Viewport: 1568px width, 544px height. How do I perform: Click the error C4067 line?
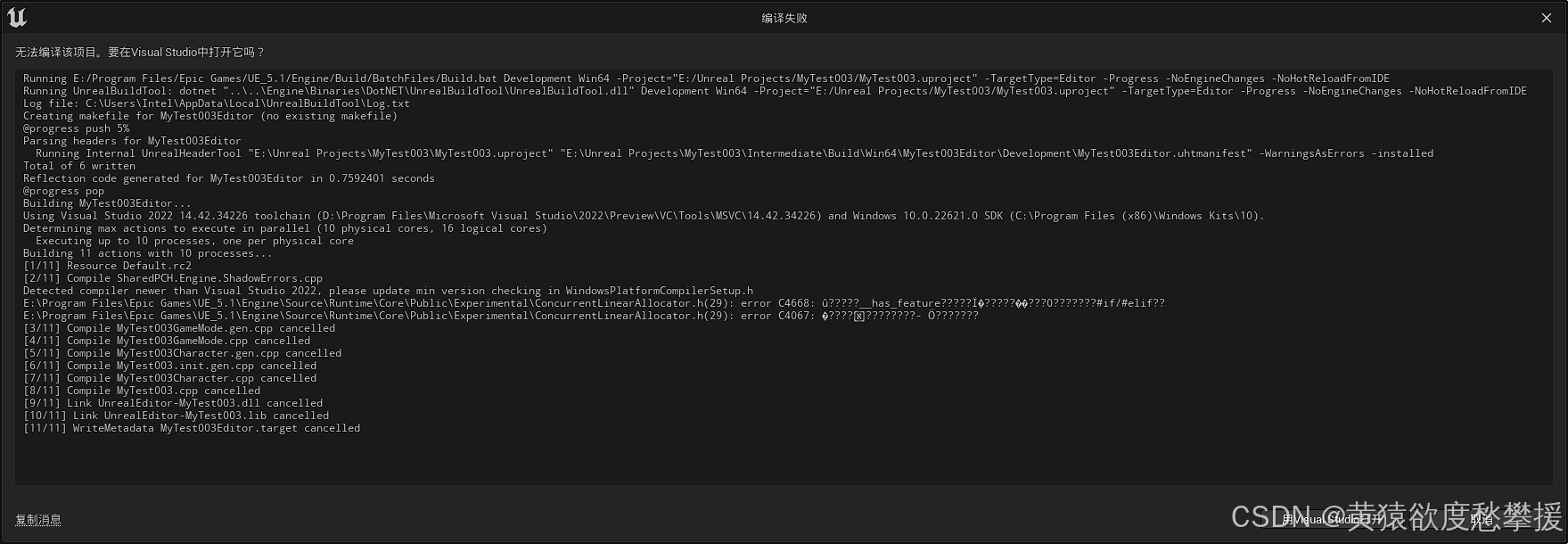point(501,316)
